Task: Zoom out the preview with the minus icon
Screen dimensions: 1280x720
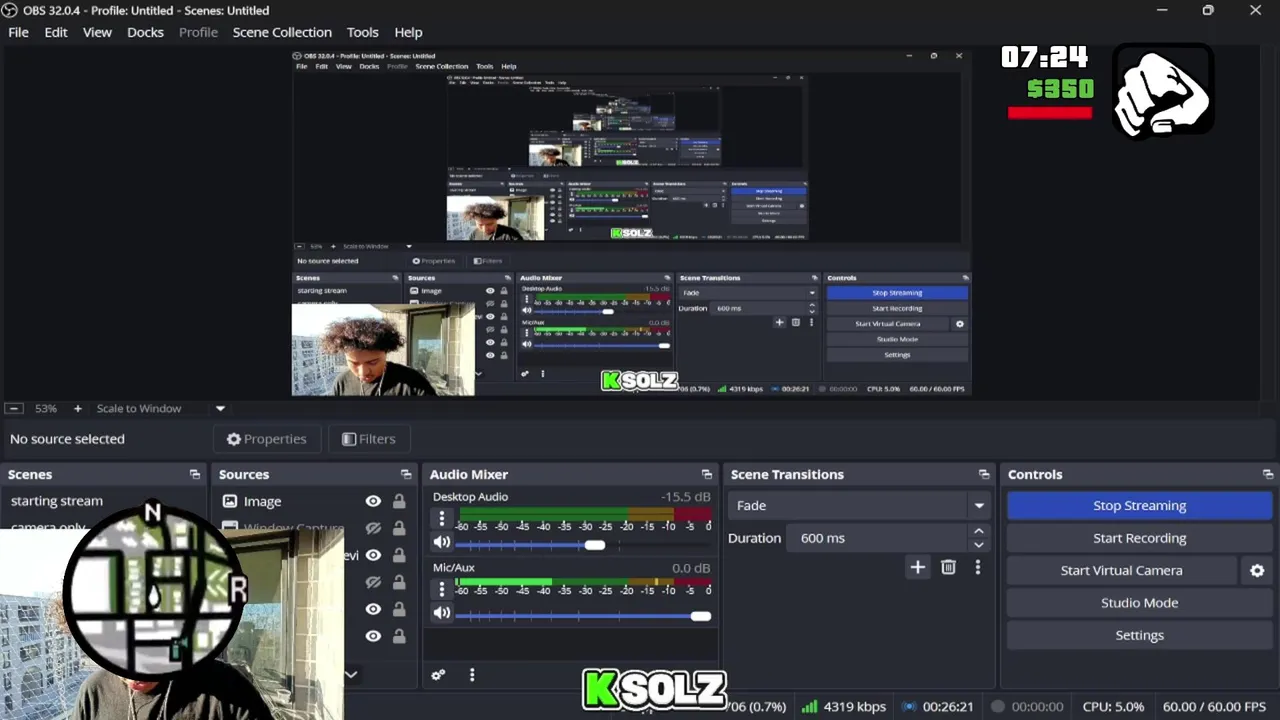Action: (x=14, y=408)
